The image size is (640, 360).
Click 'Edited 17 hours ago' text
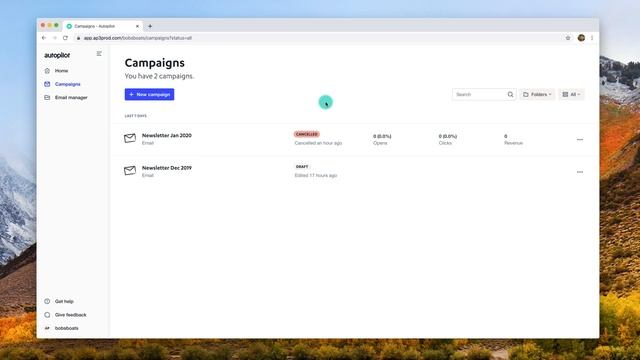coord(316,176)
